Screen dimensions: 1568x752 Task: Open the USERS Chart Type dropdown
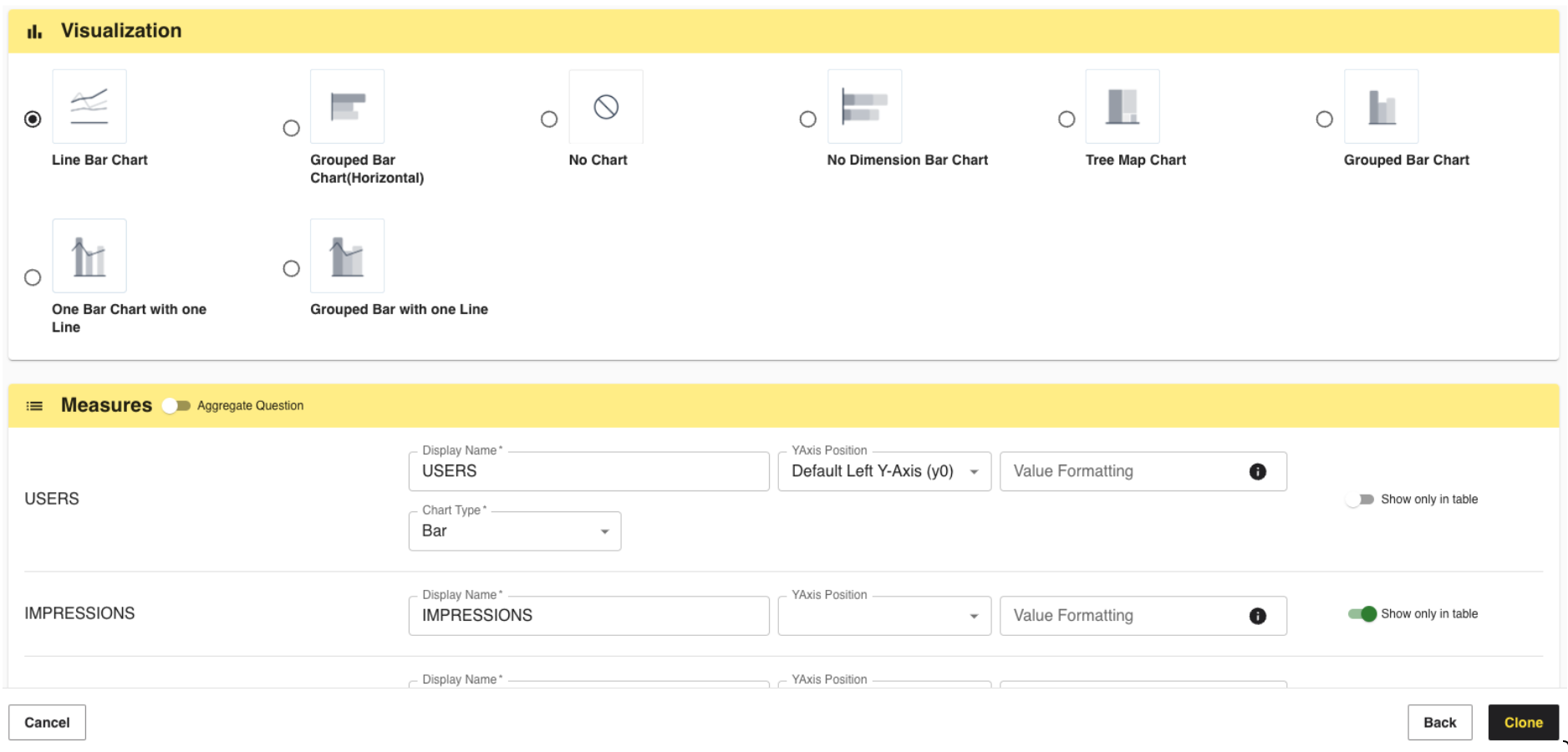pos(515,531)
